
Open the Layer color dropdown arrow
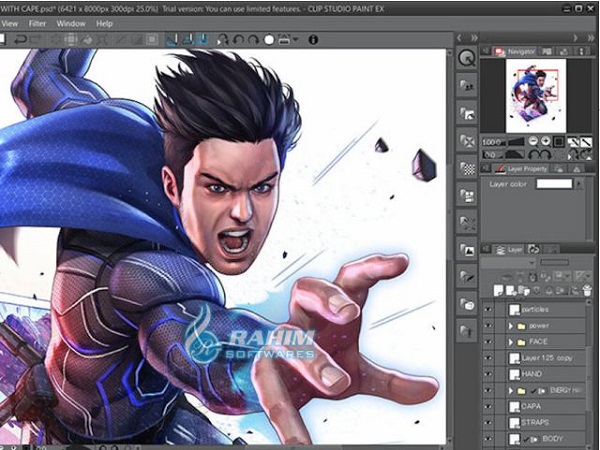coord(579,184)
